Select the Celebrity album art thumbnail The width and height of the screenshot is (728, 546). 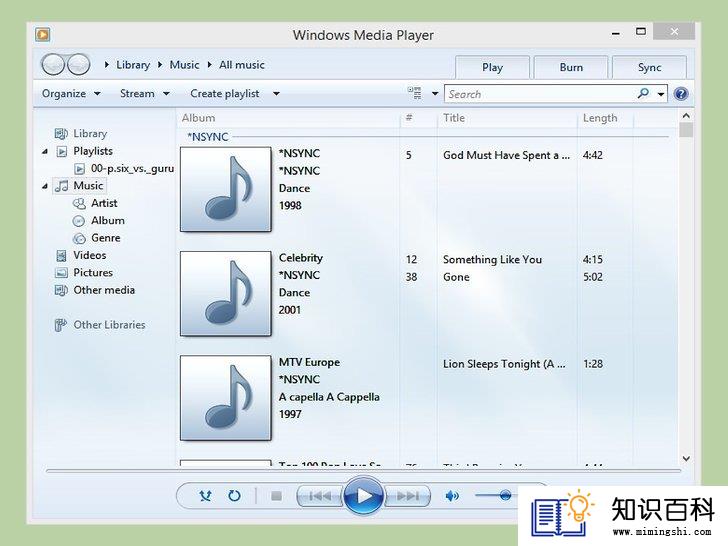click(x=226, y=294)
